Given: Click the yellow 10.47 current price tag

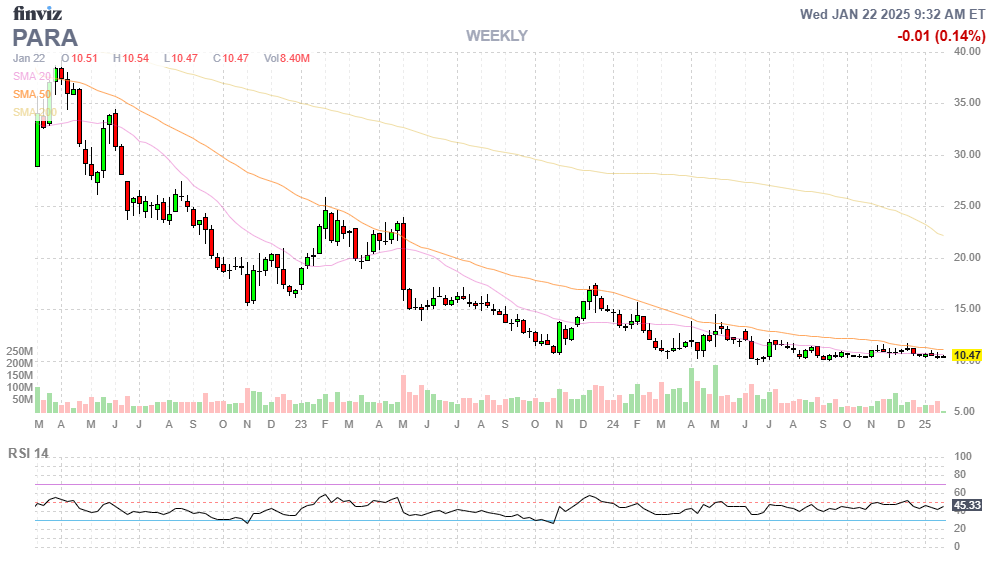Looking at the screenshot, I should (966, 355).
